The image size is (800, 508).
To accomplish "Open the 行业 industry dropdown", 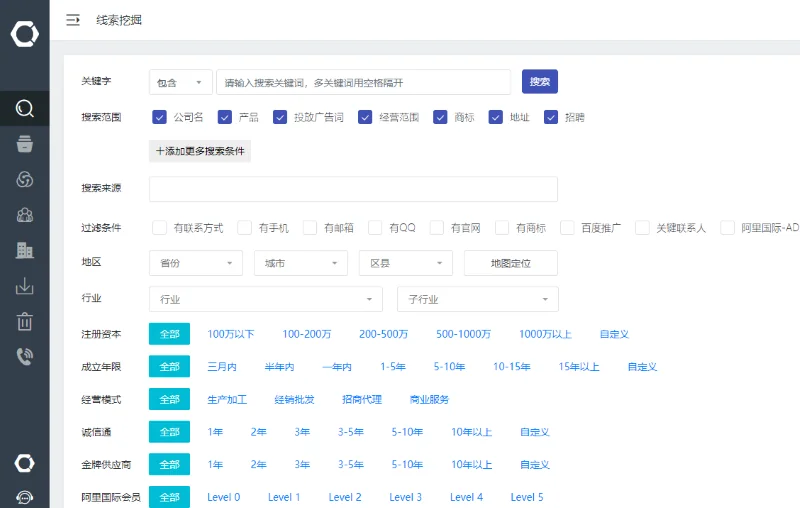I will pos(266,299).
